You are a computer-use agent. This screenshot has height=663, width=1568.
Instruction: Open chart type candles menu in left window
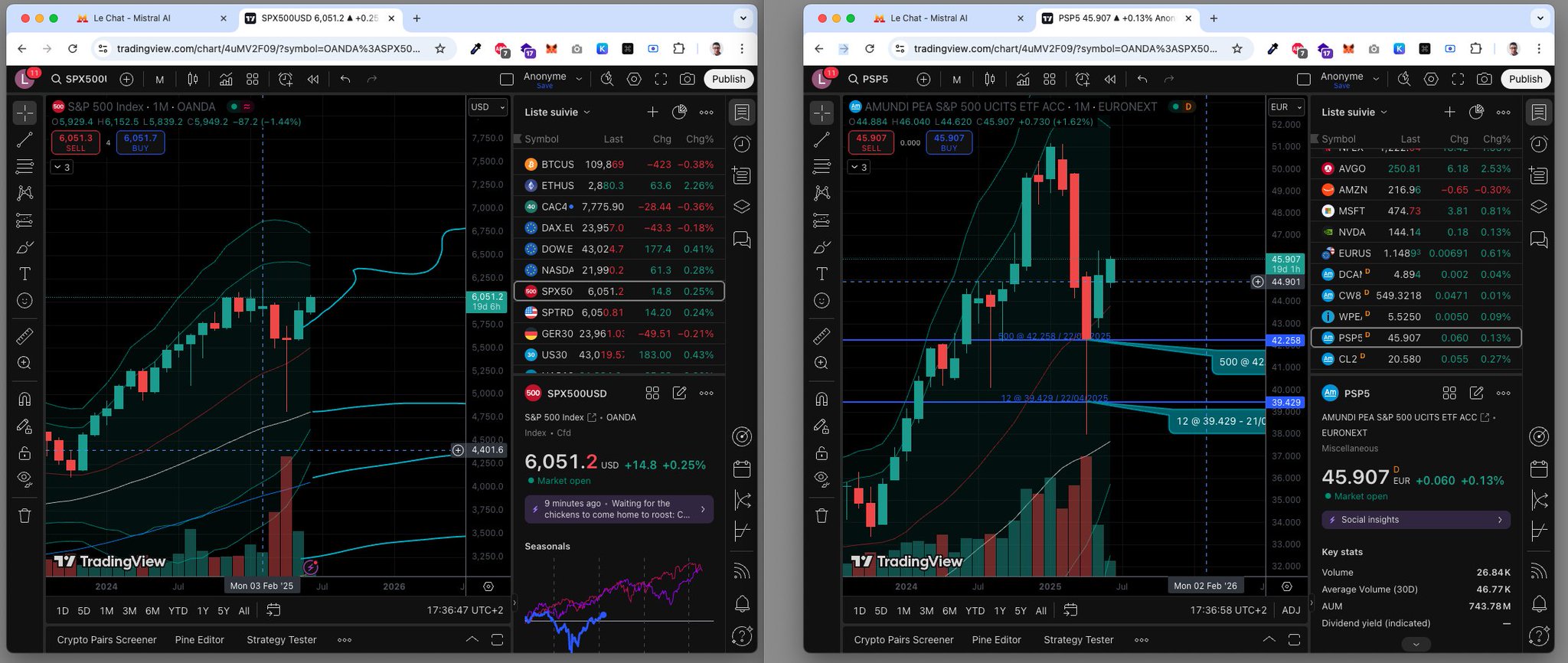pyautogui.click(x=193, y=79)
